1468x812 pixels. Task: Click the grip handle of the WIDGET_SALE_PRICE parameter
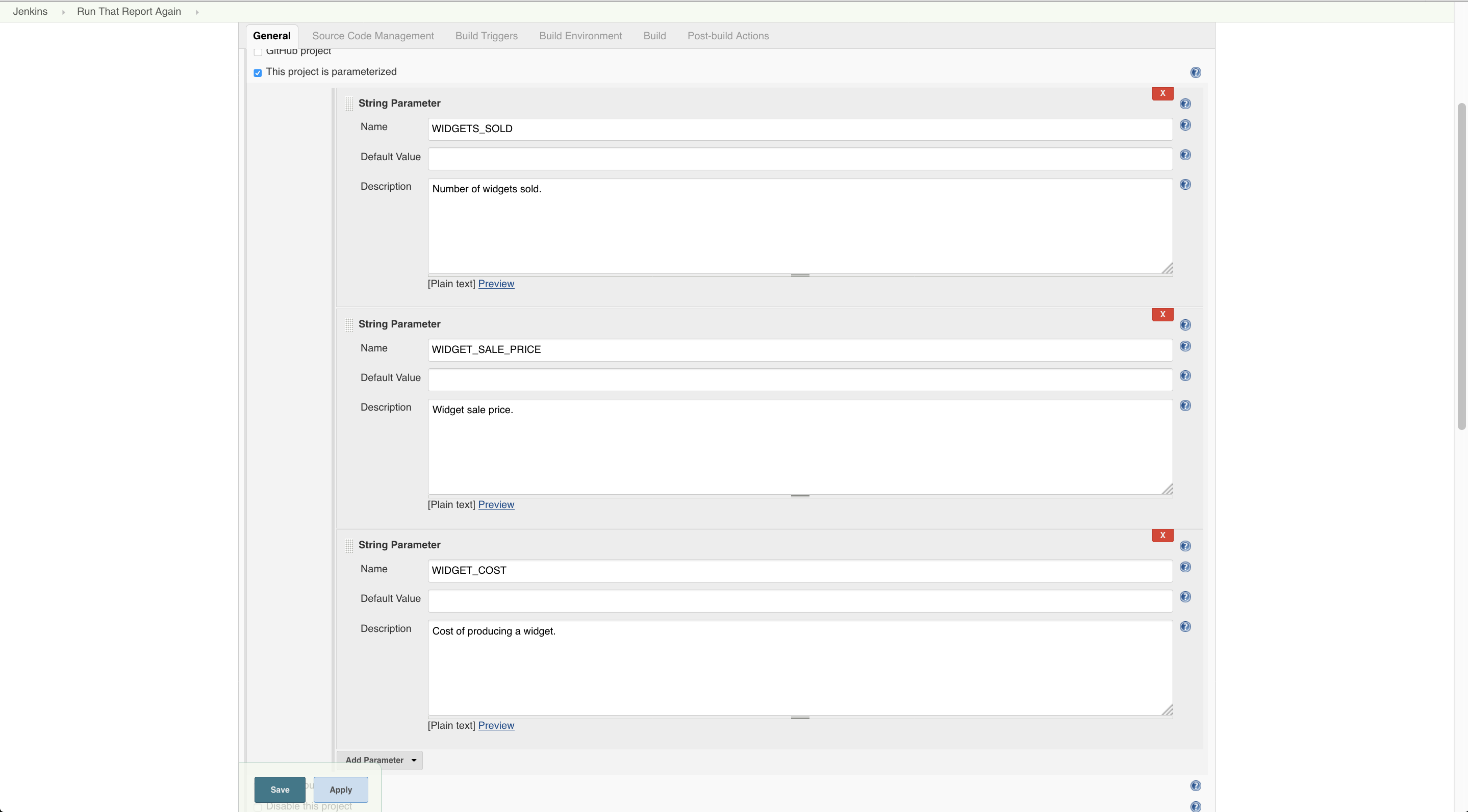tap(349, 324)
